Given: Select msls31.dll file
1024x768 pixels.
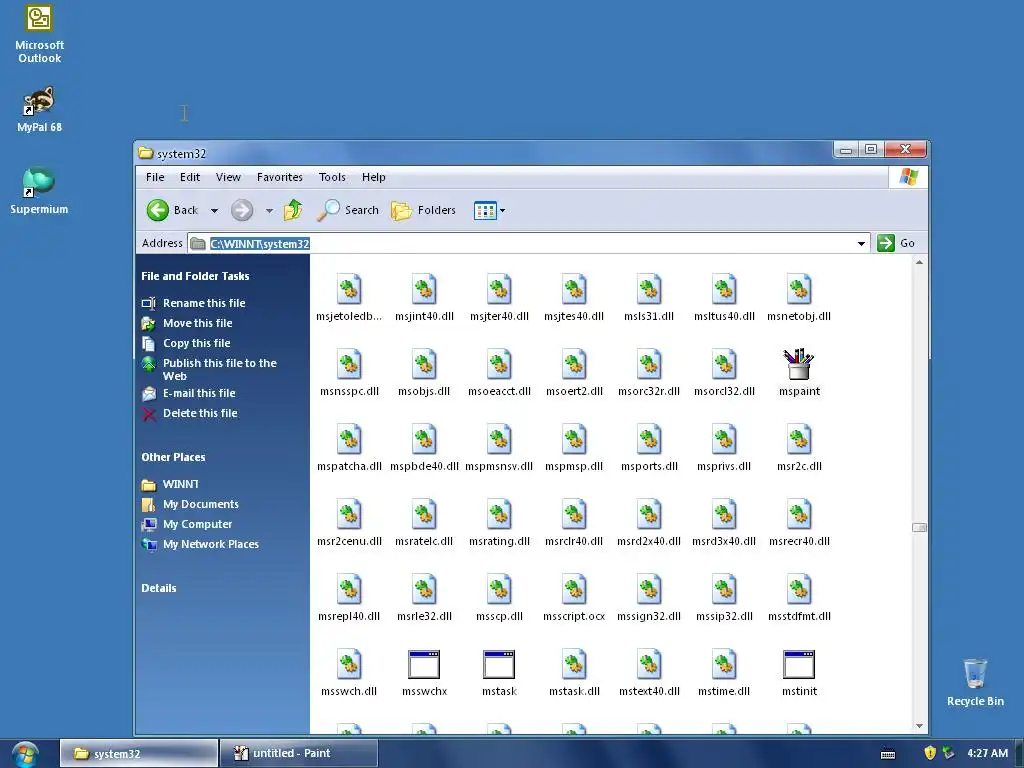Looking at the screenshot, I should pyautogui.click(x=648, y=297).
